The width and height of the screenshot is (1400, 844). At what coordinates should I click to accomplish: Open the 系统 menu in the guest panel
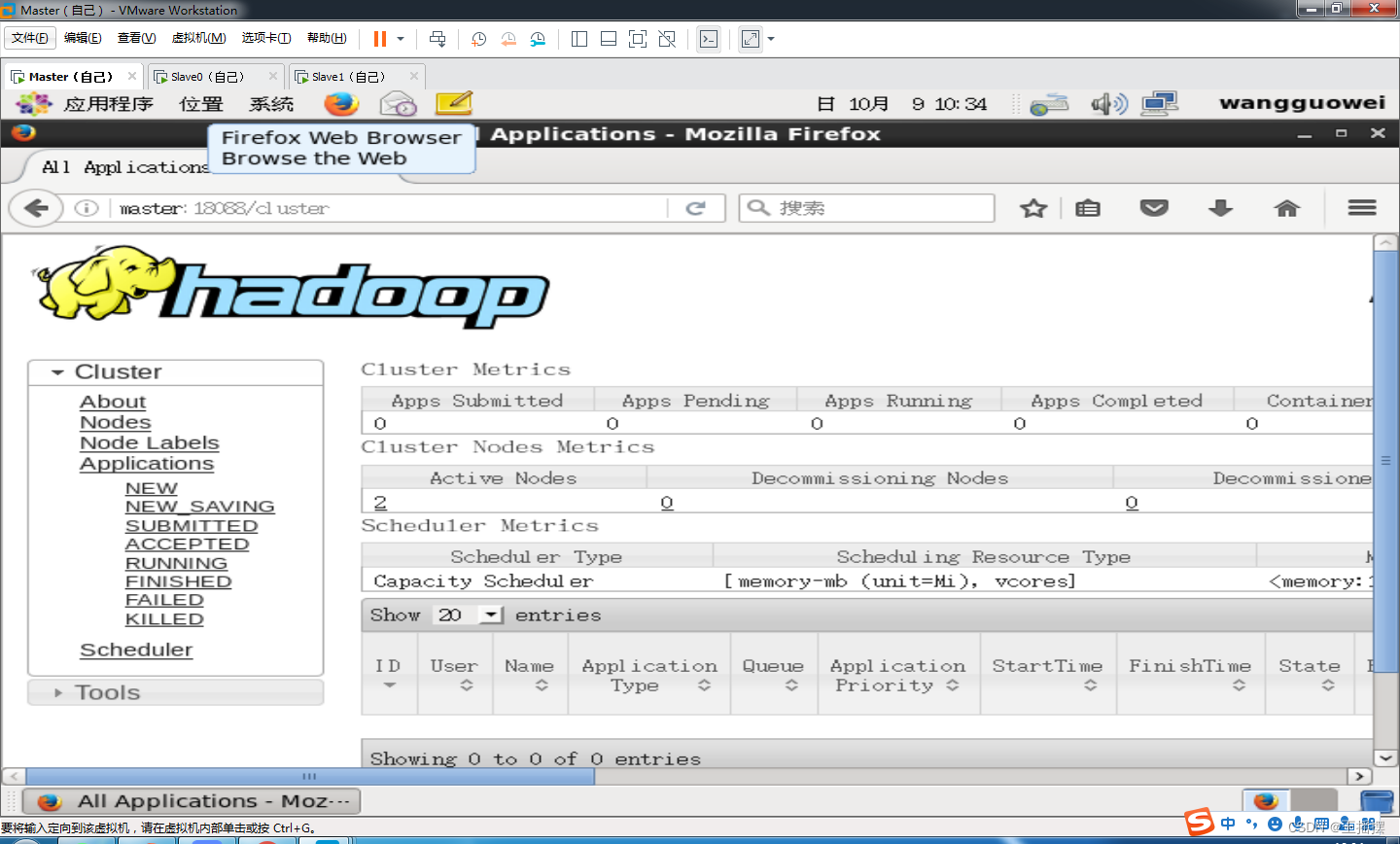(x=271, y=104)
